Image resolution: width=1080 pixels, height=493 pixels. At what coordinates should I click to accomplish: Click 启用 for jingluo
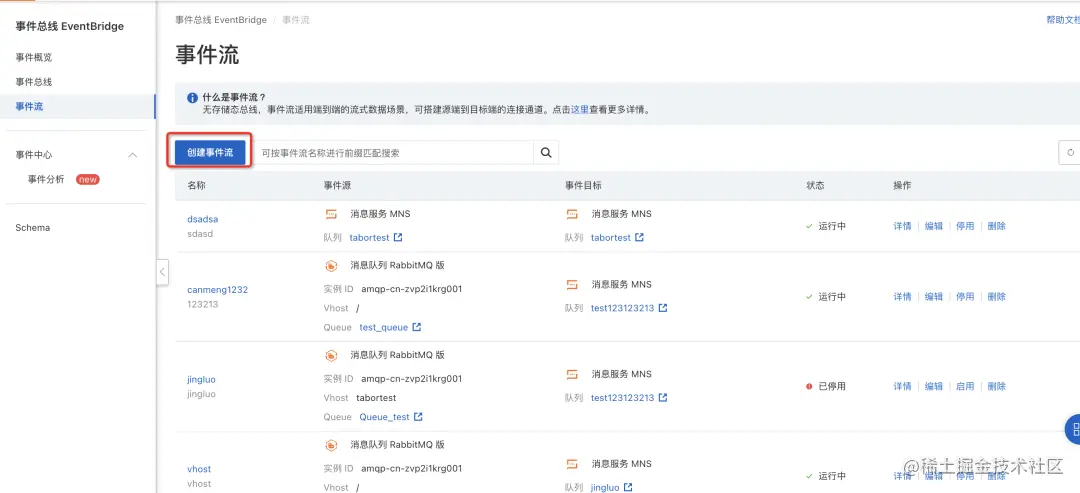point(965,386)
